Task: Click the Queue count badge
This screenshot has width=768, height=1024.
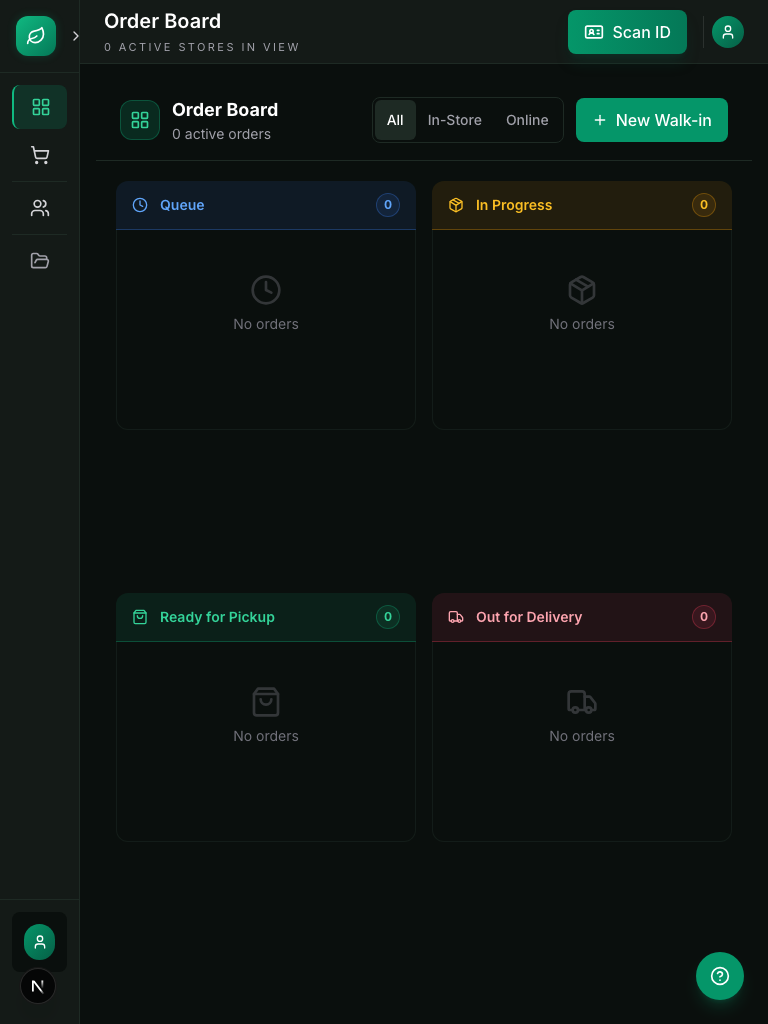Action: [388, 205]
